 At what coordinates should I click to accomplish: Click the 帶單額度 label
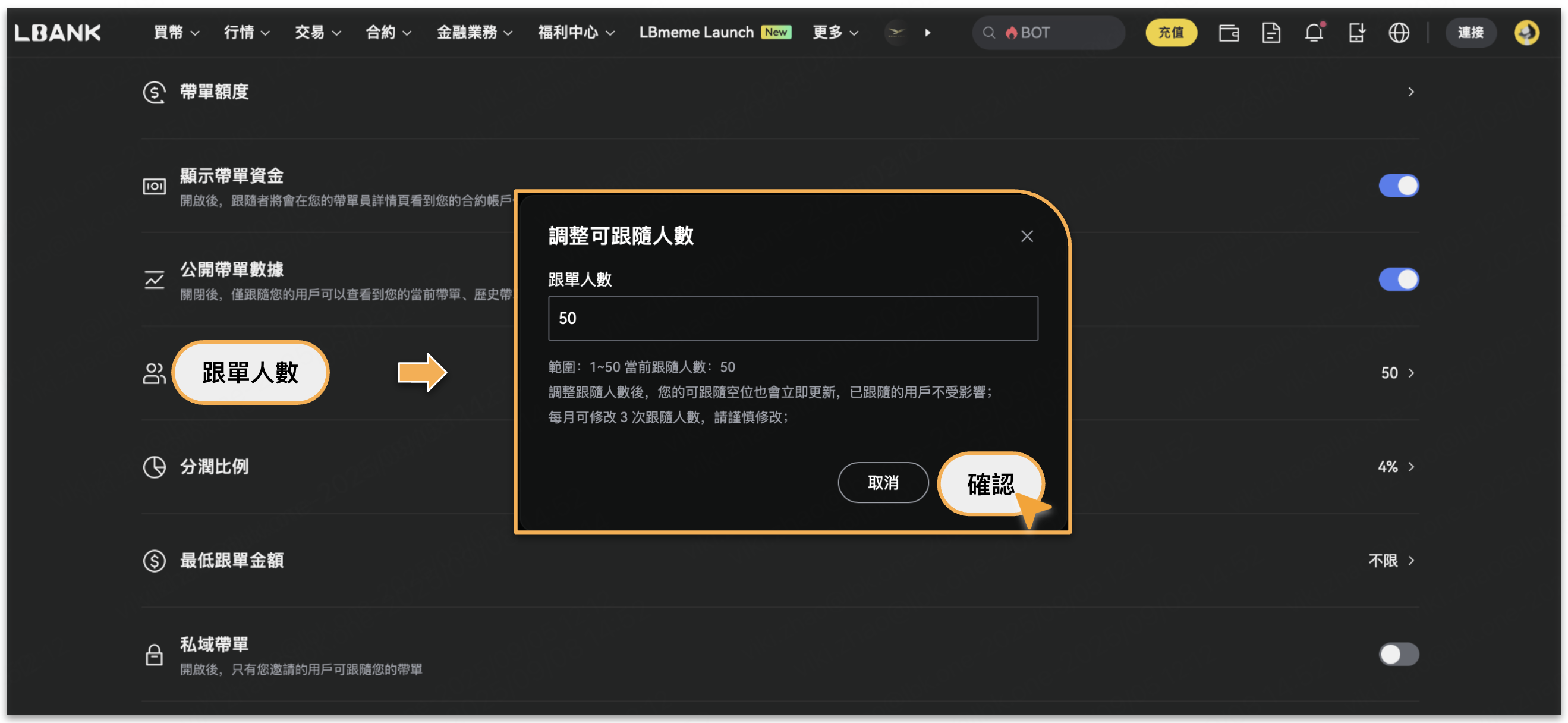tap(214, 92)
